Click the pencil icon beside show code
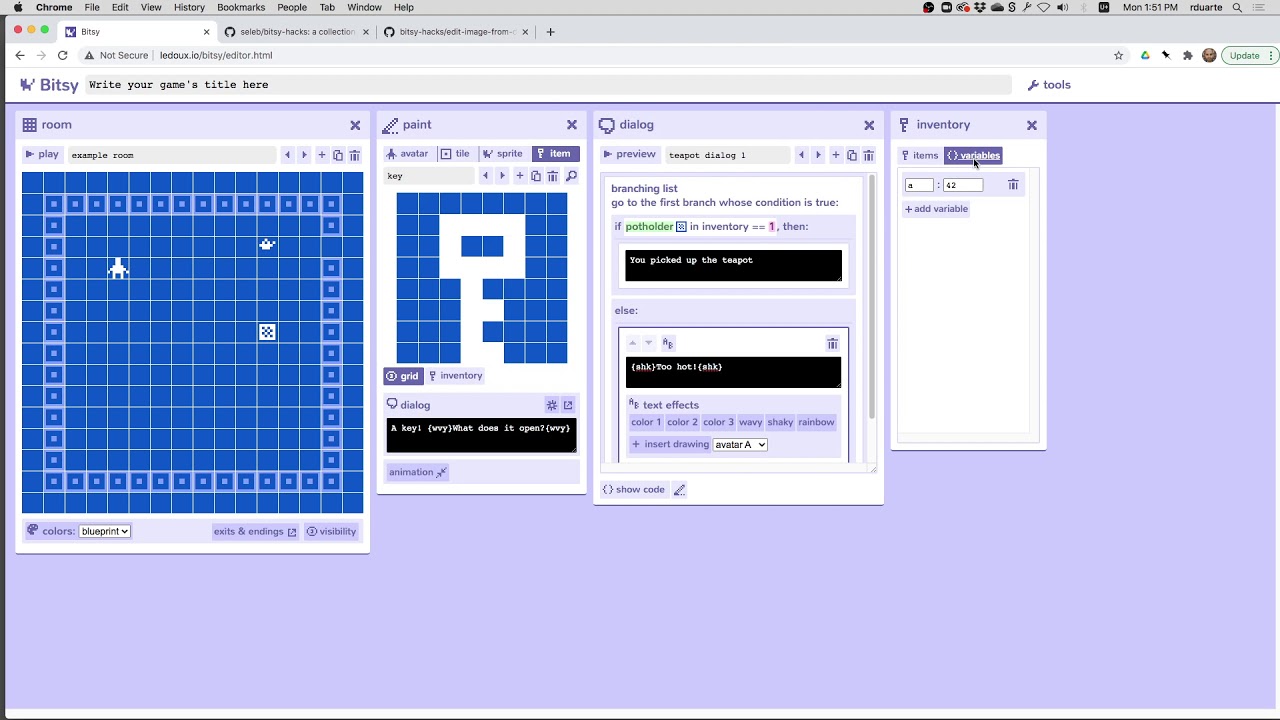The height and width of the screenshot is (720, 1280). coord(679,490)
